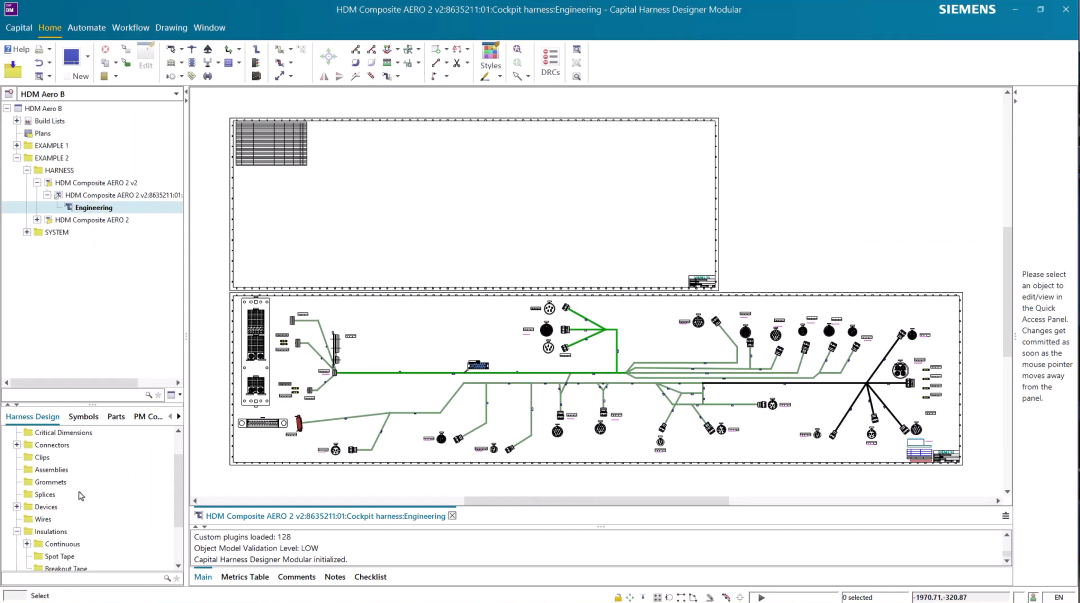
Task: Collapse the Insulations folder
Action: click(17, 531)
